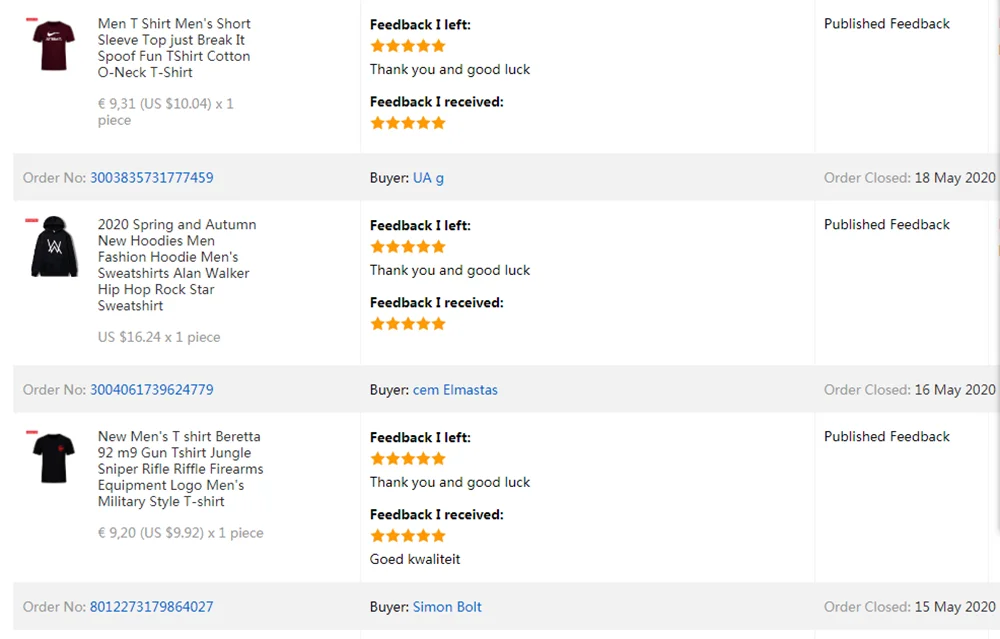Click the red badge icon on maroon T-shirt
This screenshot has height=639, width=1000.
click(32, 20)
